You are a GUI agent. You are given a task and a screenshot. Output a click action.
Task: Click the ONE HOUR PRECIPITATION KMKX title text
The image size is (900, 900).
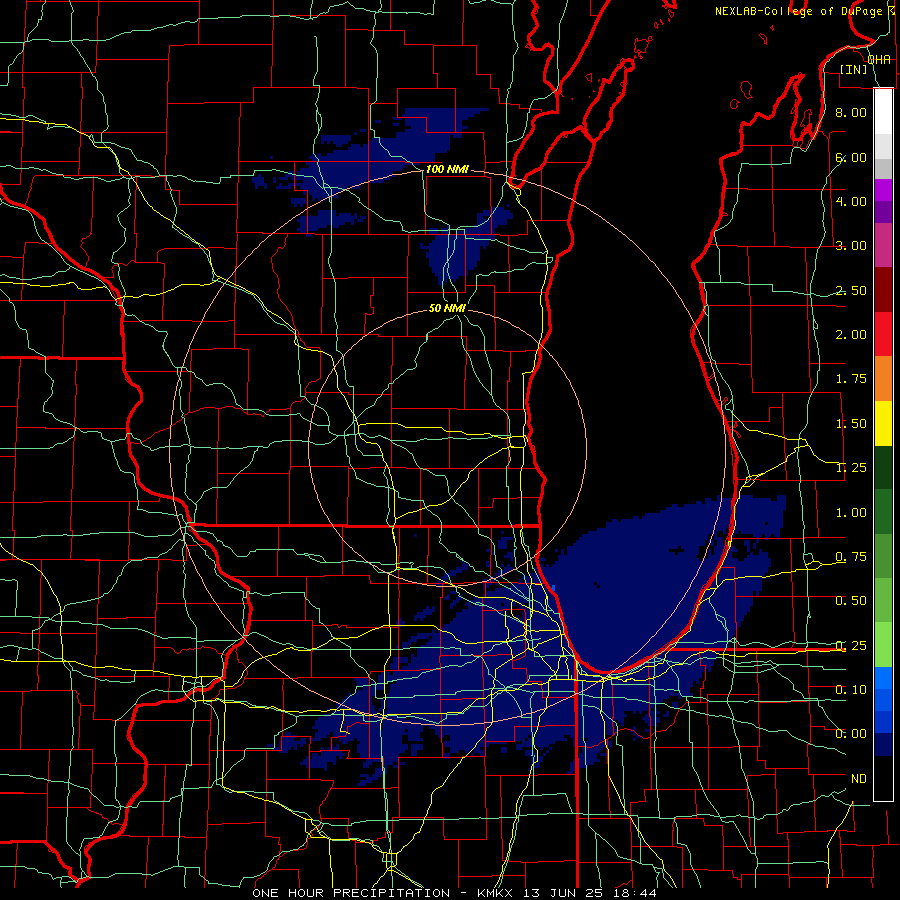pyautogui.click(x=454, y=893)
